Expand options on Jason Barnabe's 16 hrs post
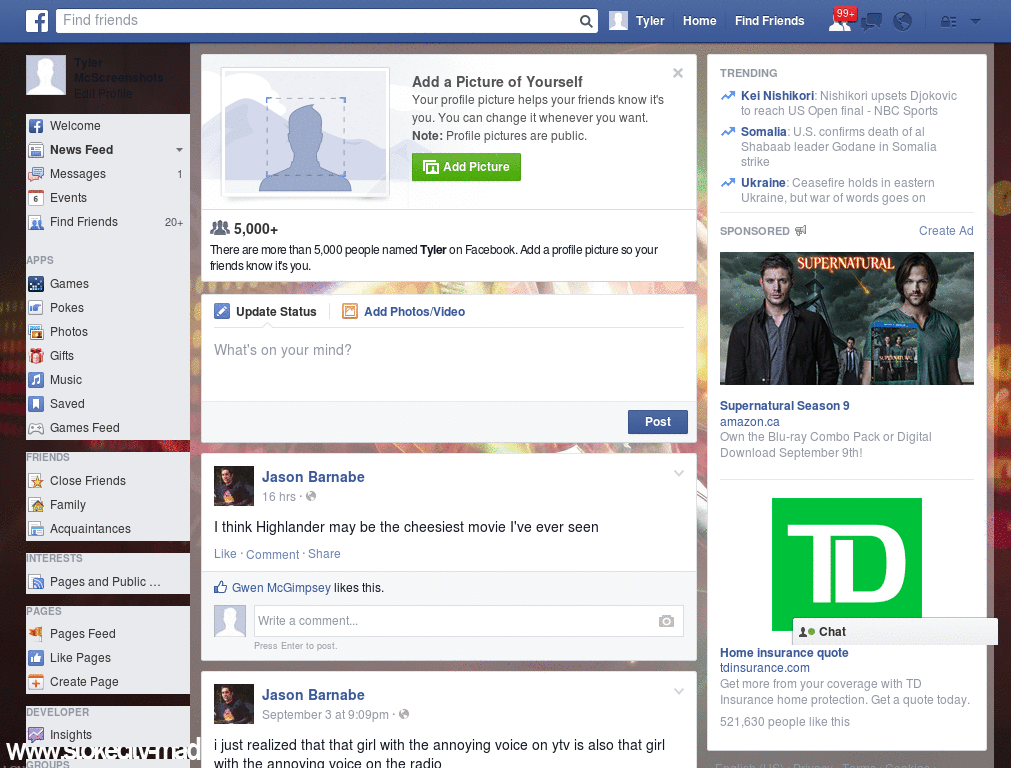 (x=679, y=473)
